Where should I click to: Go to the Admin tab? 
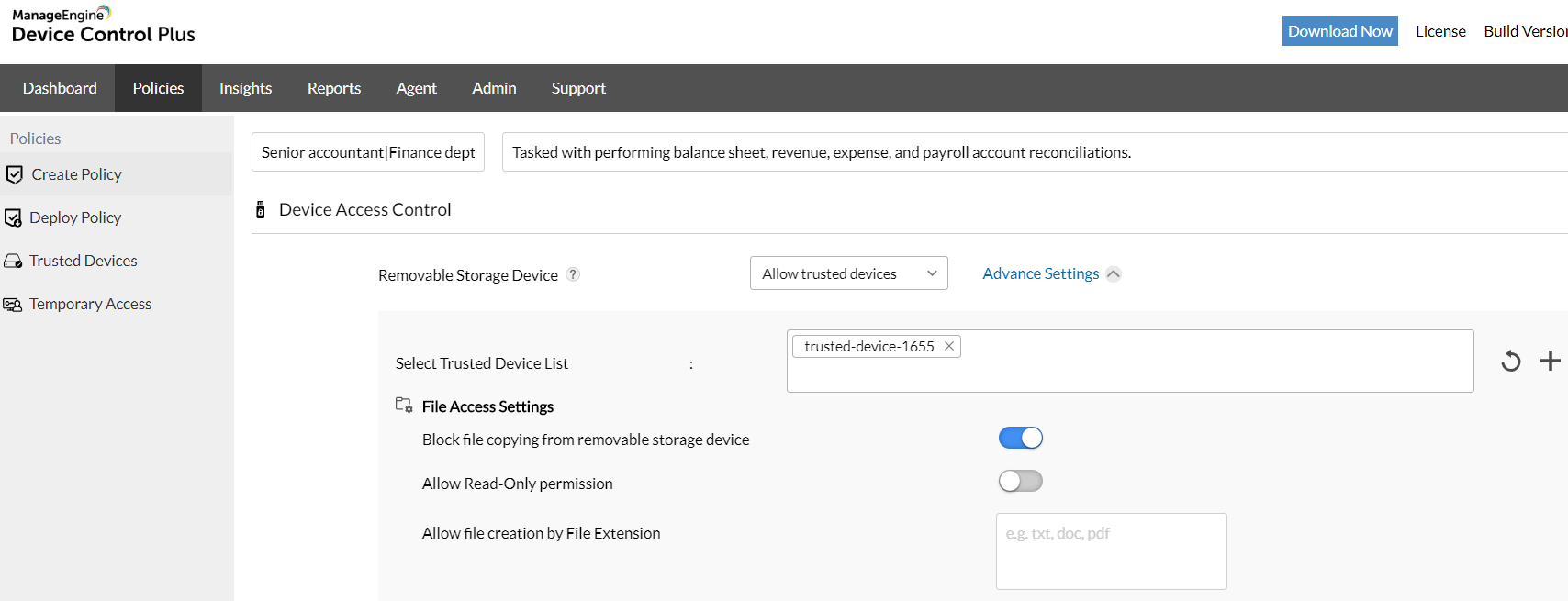click(x=494, y=88)
